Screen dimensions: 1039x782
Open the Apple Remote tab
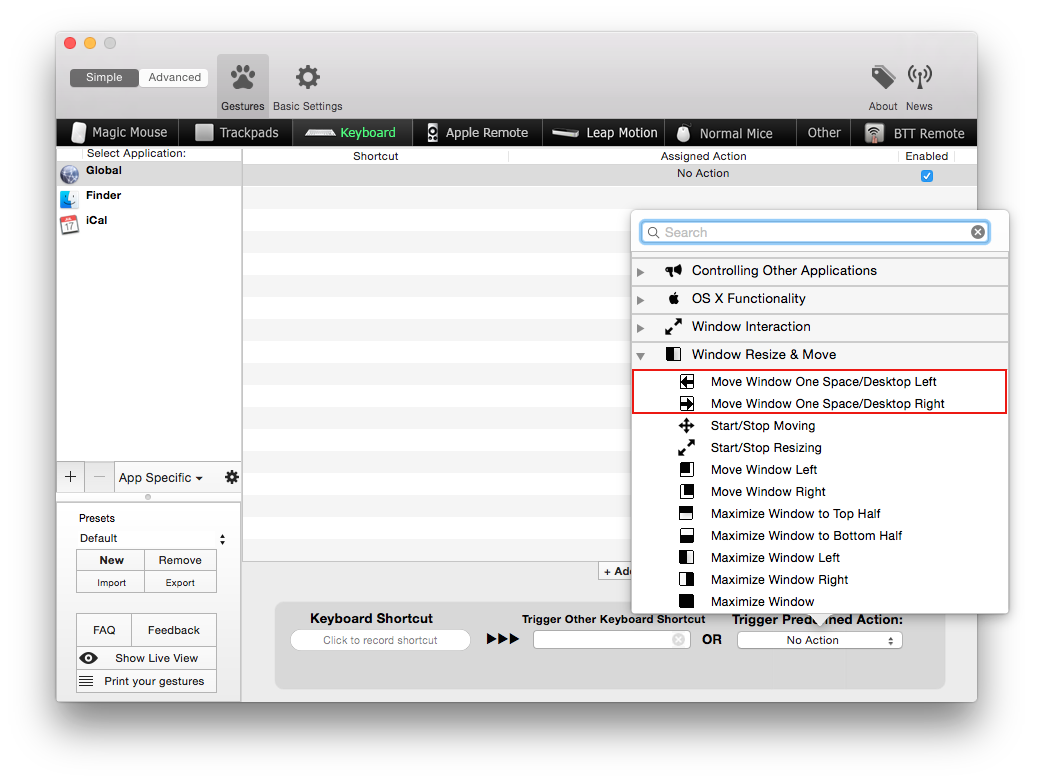click(x=477, y=133)
